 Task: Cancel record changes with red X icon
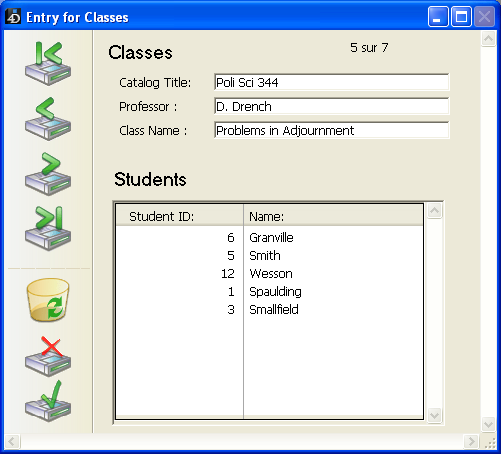coord(48,357)
